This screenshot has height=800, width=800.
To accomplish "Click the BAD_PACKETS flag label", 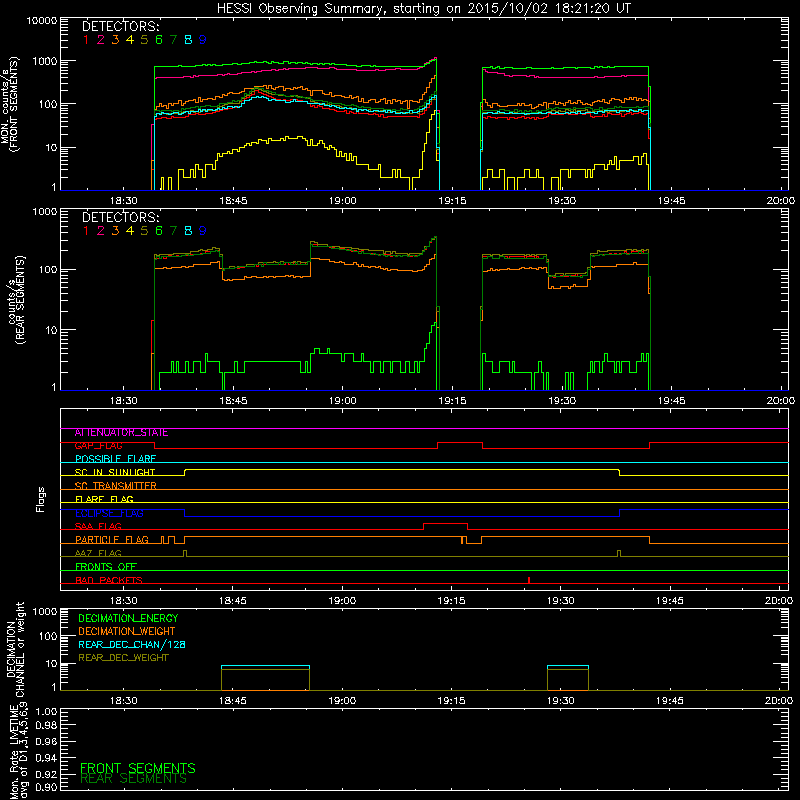I will (109, 581).
